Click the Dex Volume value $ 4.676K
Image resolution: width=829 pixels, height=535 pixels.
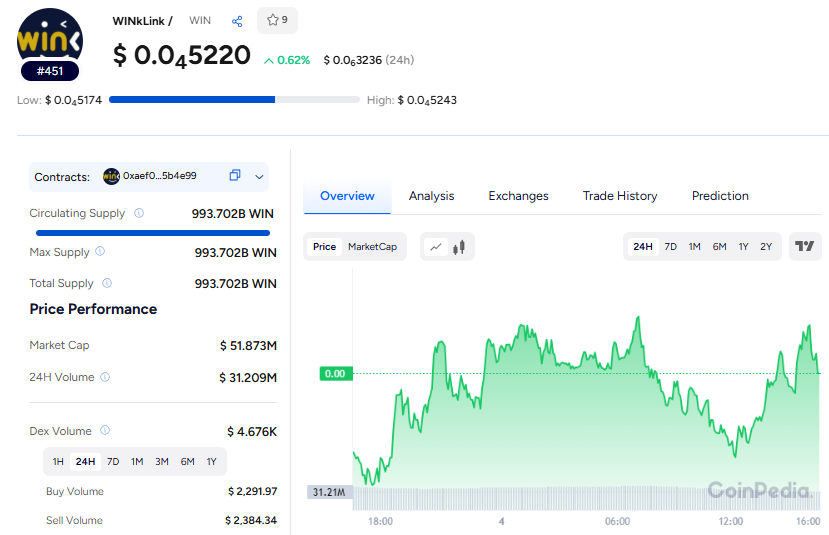[252, 431]
